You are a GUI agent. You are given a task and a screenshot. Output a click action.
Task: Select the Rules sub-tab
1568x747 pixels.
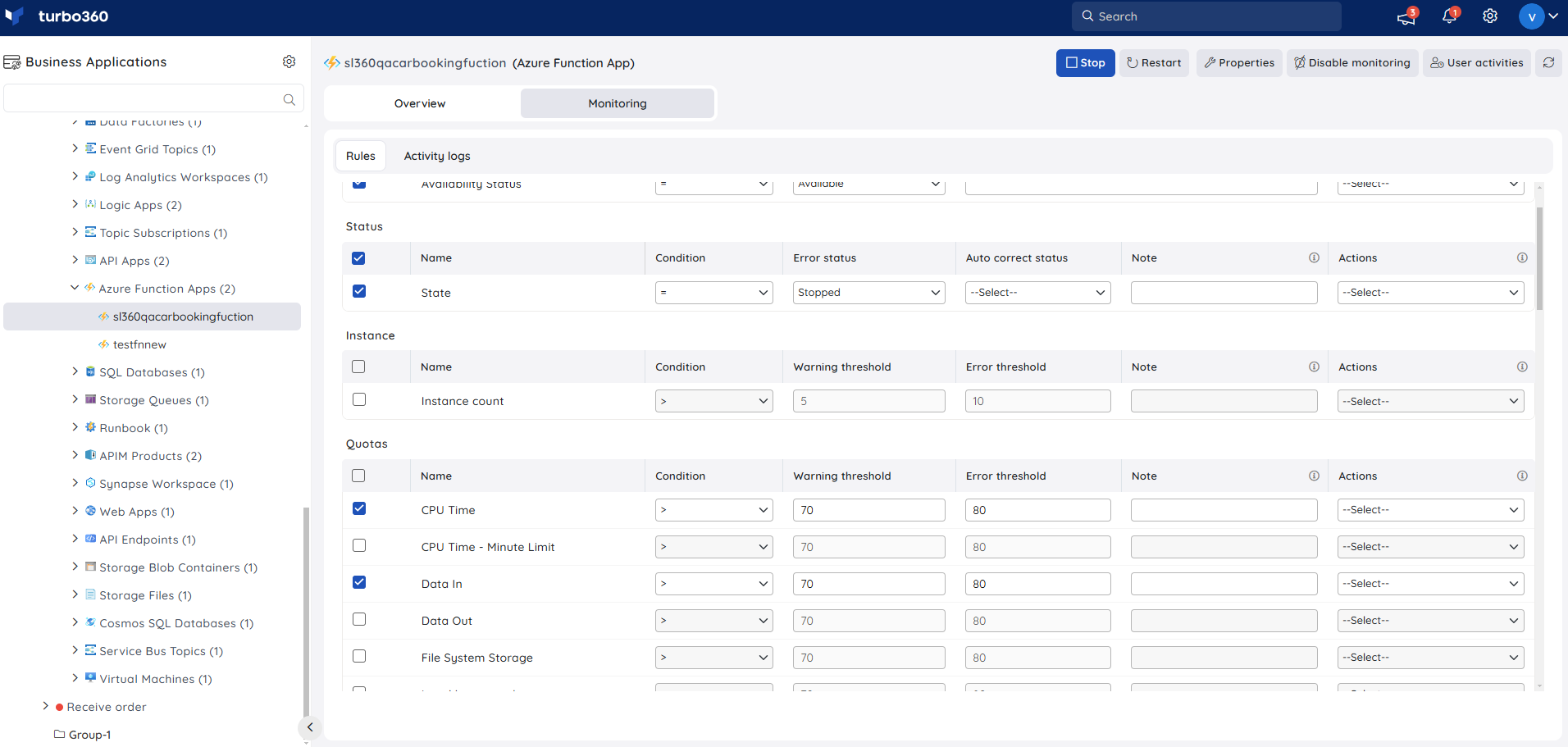coord(361,156)
